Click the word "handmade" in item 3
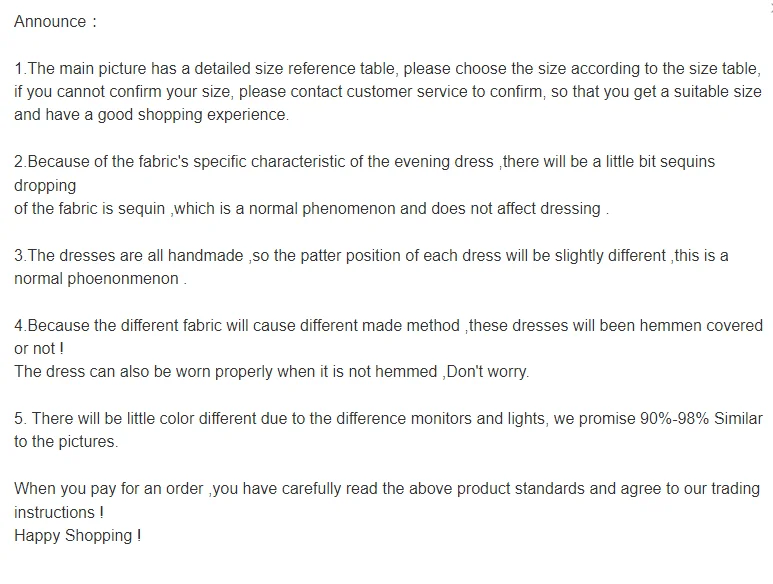 (206, 255)
